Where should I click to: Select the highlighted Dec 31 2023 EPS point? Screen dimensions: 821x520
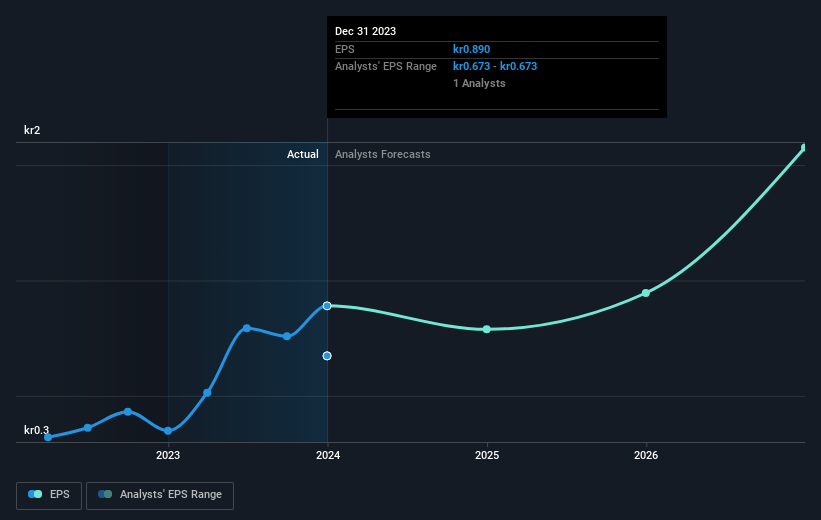click(327, 306)
